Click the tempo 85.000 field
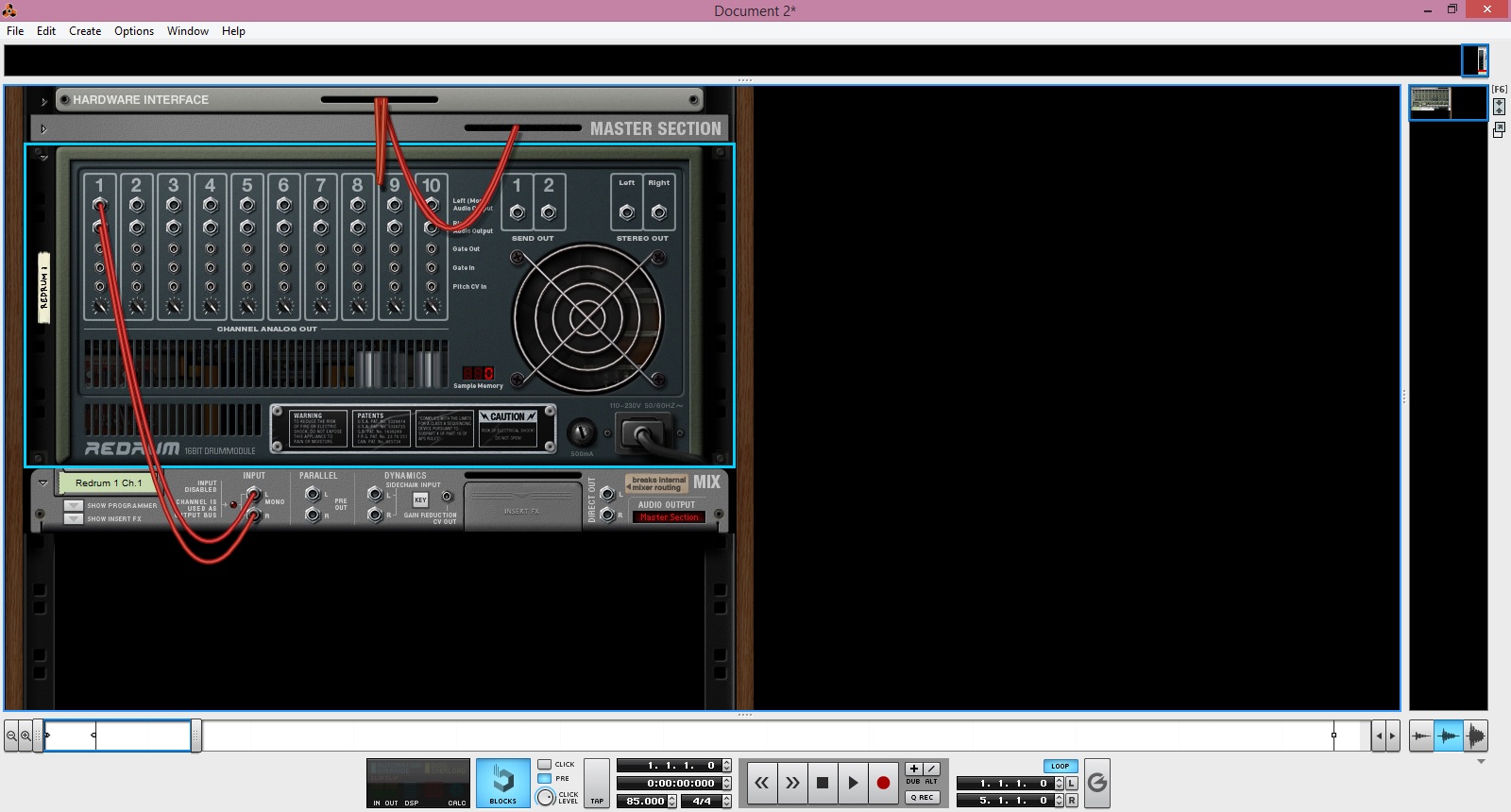The height and width of the screenshot is (812, 1511). click(x=641, y=801)
